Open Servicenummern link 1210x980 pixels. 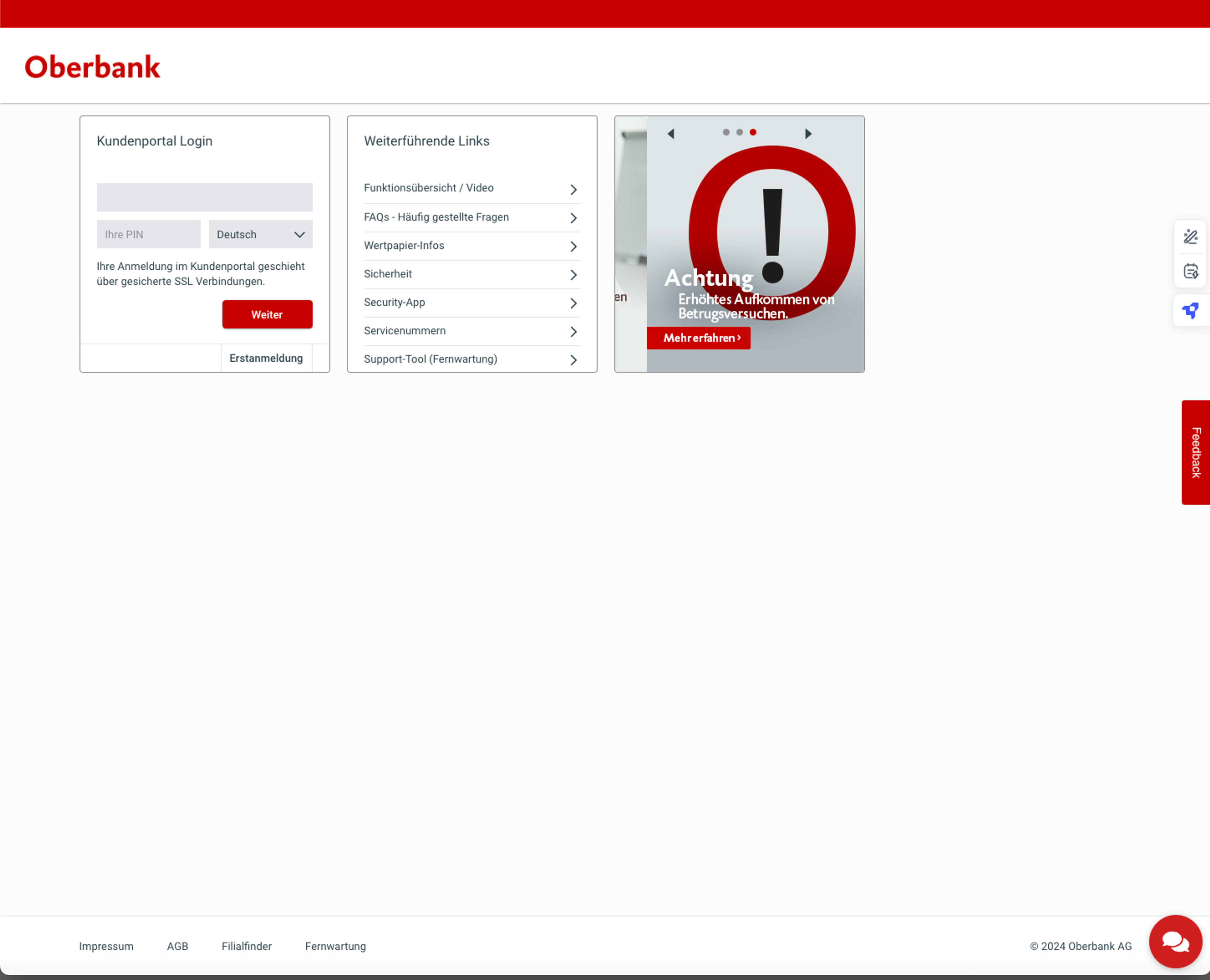coord(471,331)
